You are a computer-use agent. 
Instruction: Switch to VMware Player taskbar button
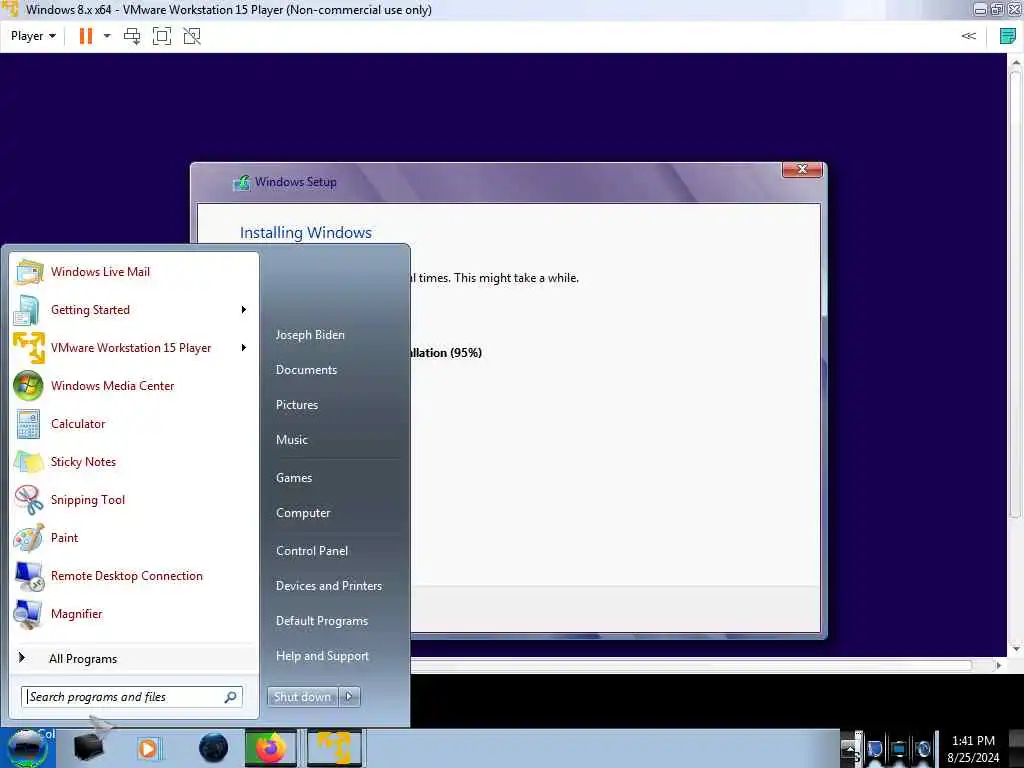click(x=334, y=748)
